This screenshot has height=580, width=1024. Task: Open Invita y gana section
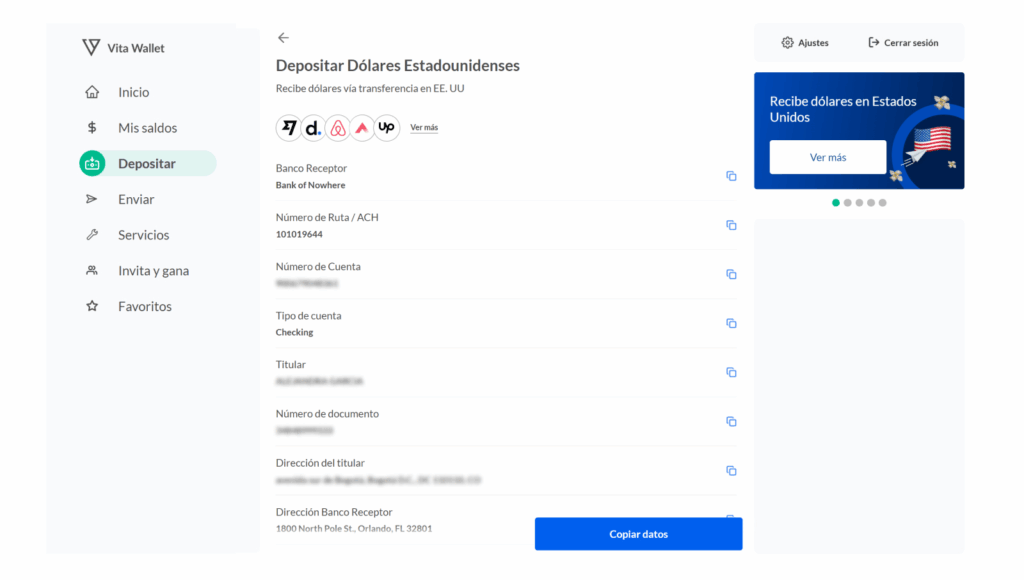pyautogui.click(x=153, y=271)
